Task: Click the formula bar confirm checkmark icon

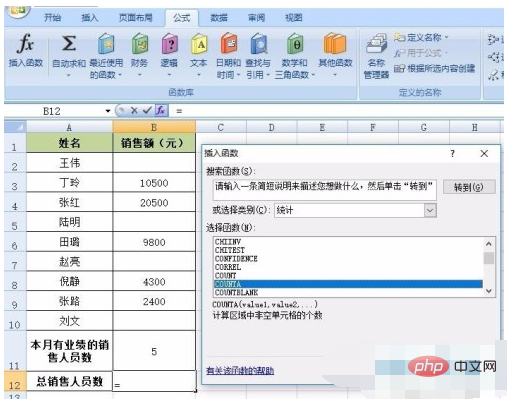Action: (x=147, y=110)
